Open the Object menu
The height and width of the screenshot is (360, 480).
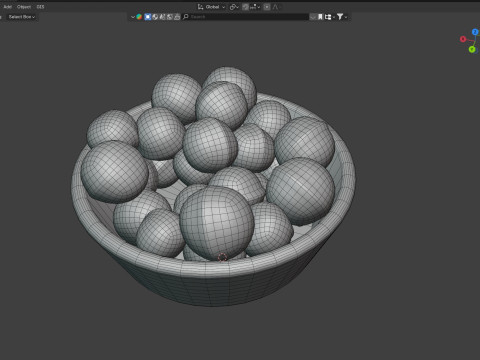(x=24, y=7)
